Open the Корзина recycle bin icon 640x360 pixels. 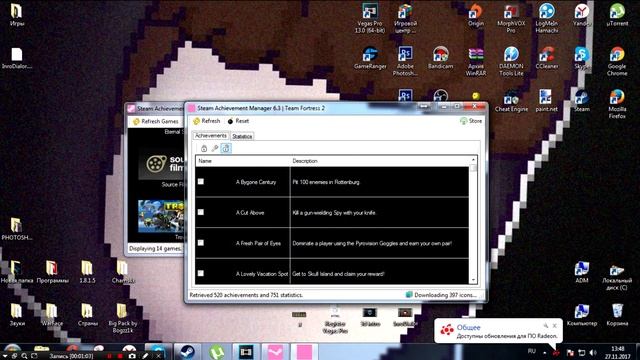pyautogui.click(x=617, y=315)
